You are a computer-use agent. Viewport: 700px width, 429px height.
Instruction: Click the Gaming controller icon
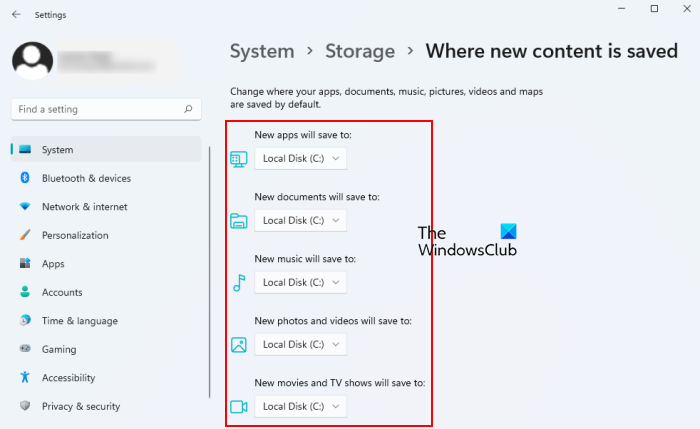(x=25, y=350)
